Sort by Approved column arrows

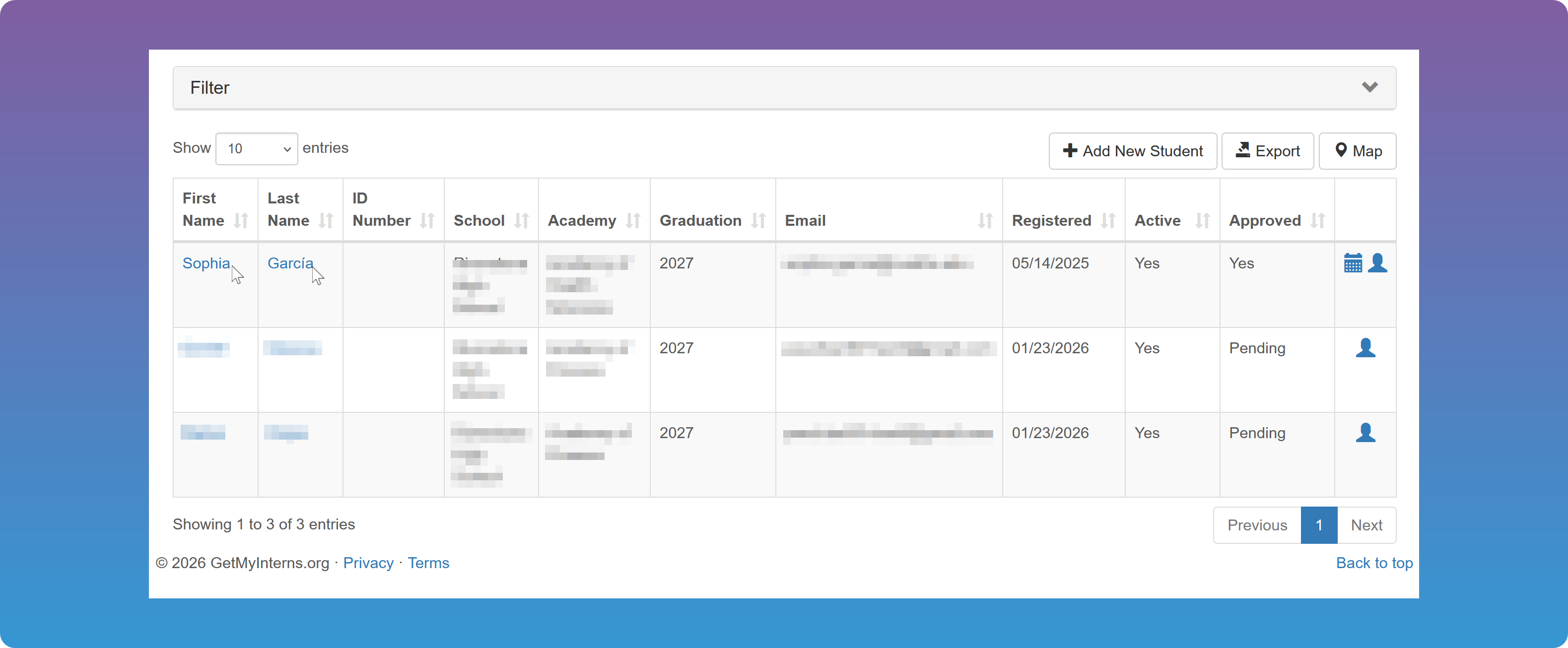1318,221
